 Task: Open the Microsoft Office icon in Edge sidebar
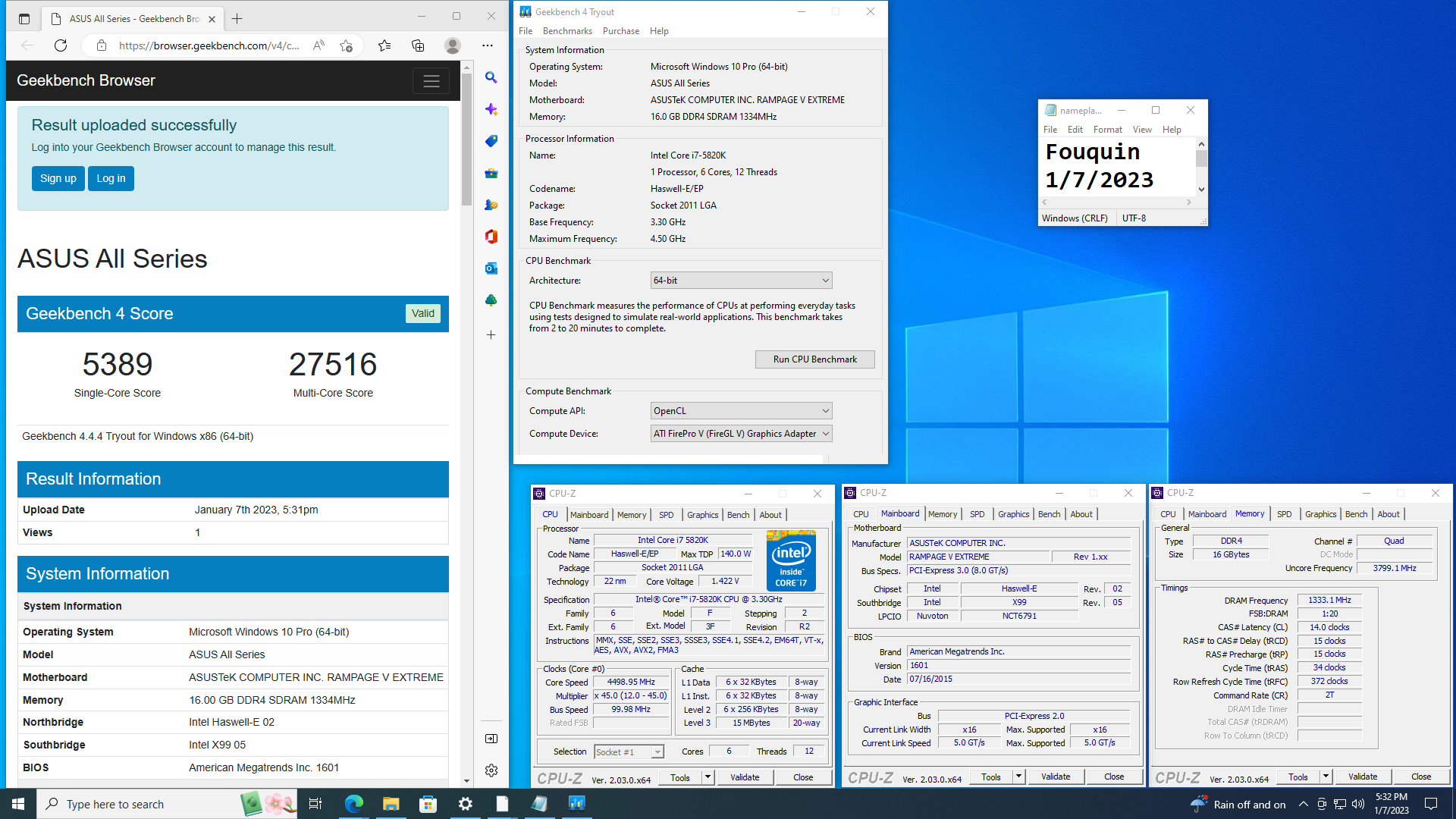click(x=491, y=237)
